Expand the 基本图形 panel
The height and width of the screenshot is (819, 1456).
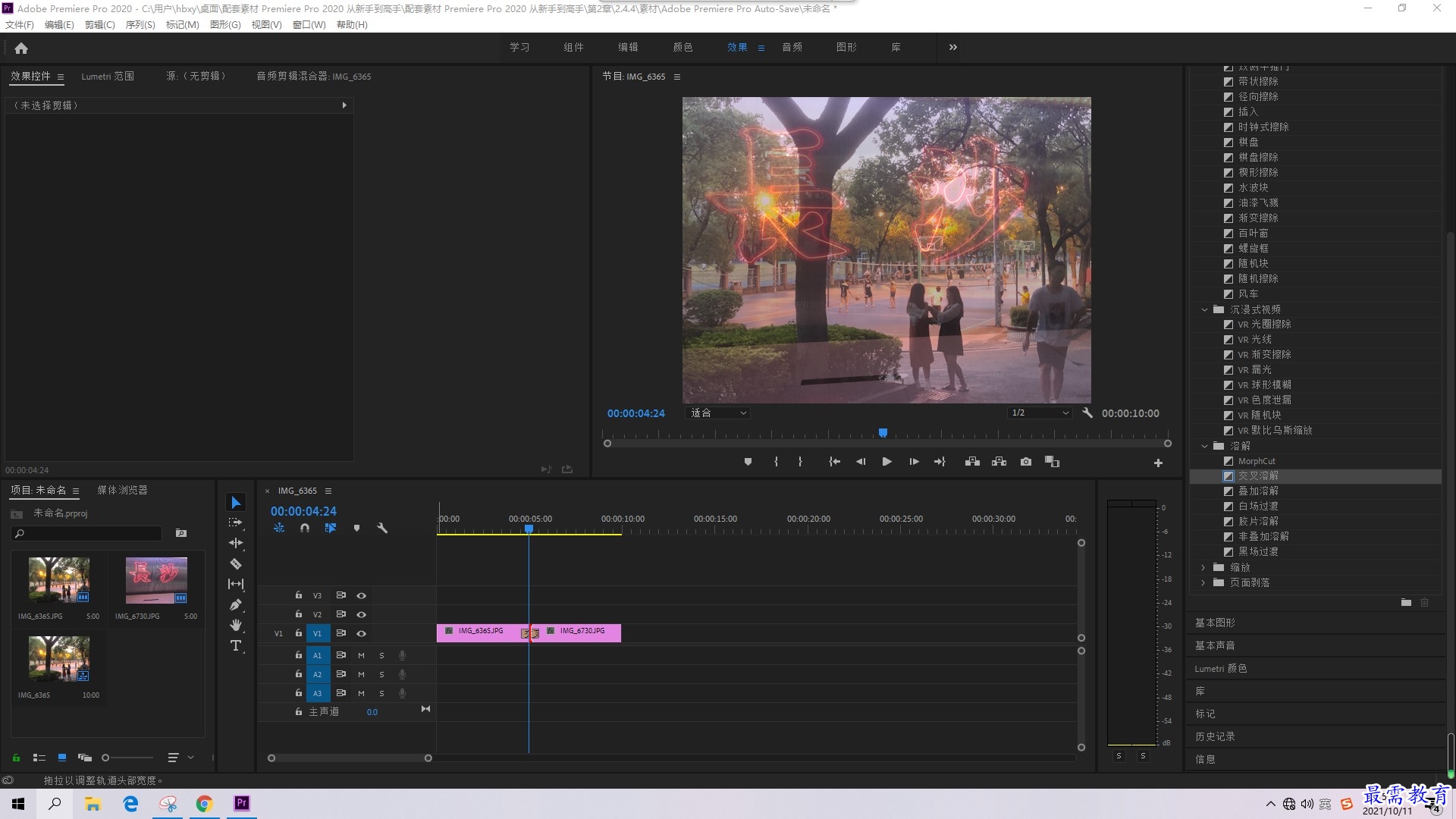(1215, 623)
